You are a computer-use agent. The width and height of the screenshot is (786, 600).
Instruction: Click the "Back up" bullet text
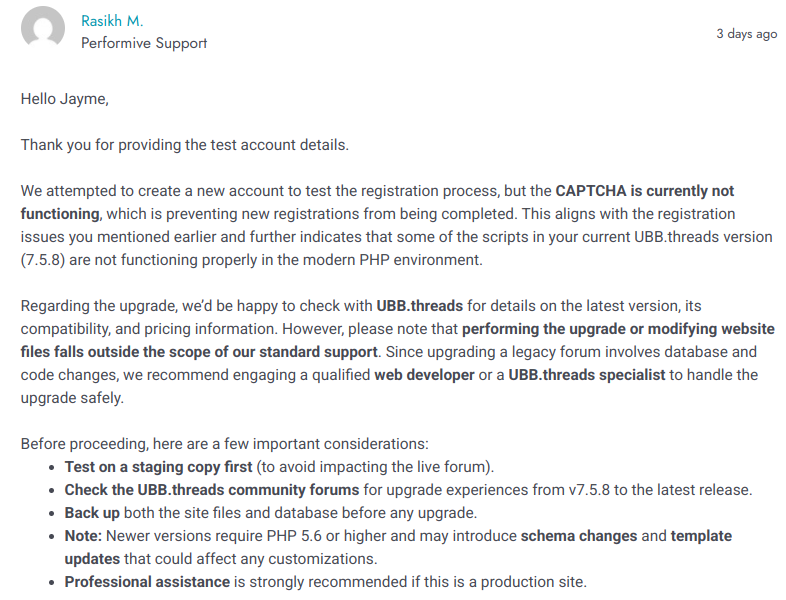(94, 513)
